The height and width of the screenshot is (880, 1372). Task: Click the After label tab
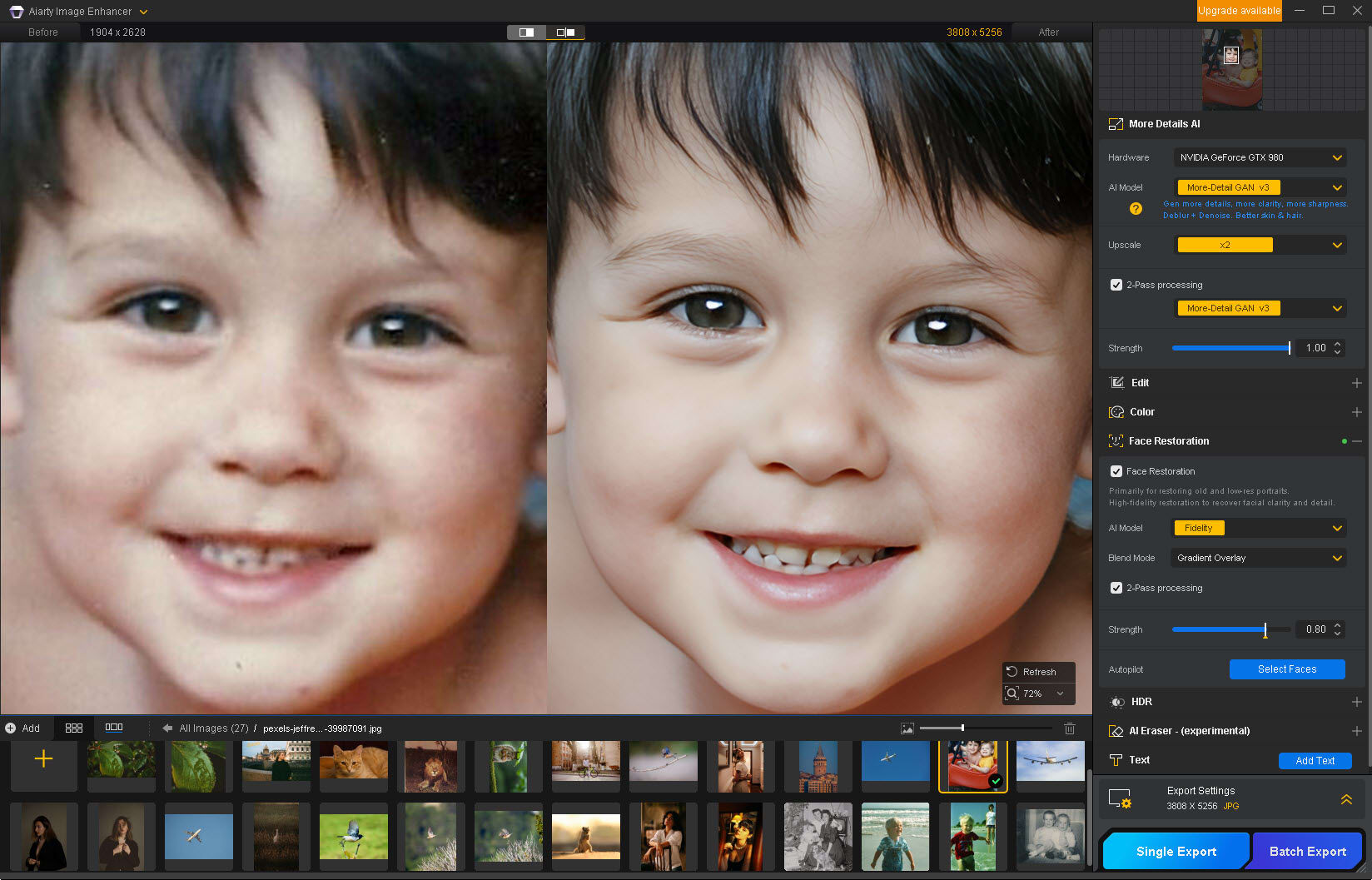[1049, 32]
